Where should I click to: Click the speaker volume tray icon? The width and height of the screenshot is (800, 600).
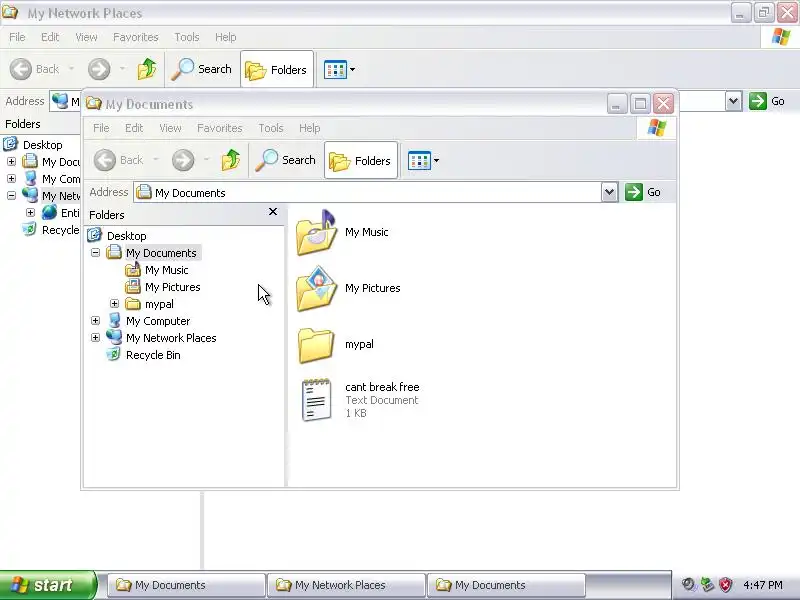689,585
